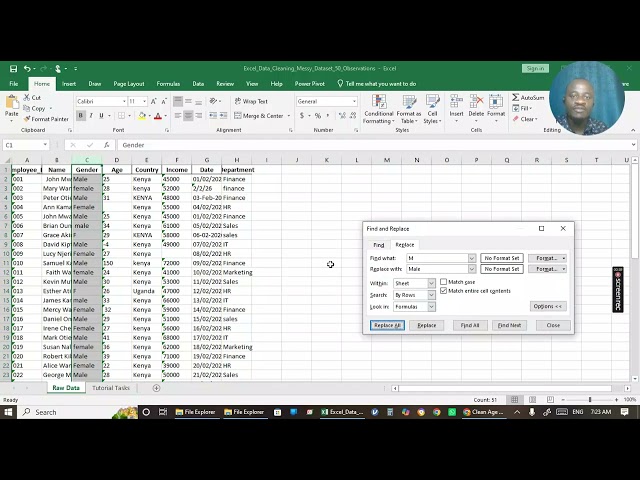640x480 pixels.
Task: Uncheck Match entire cell contents
Action: coord(444,291)
